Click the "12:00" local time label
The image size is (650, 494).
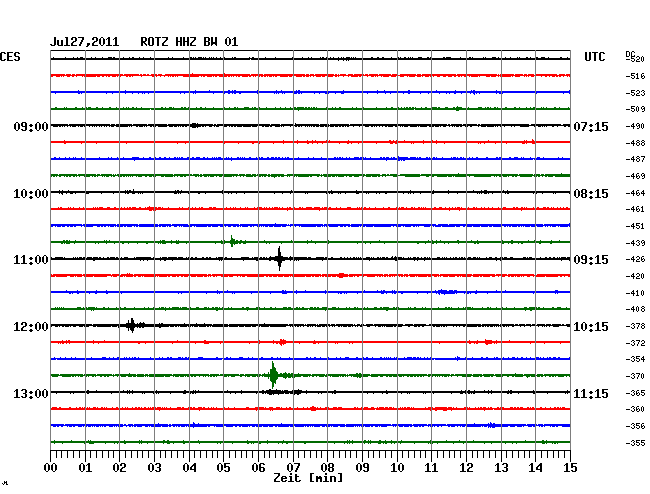31,327
